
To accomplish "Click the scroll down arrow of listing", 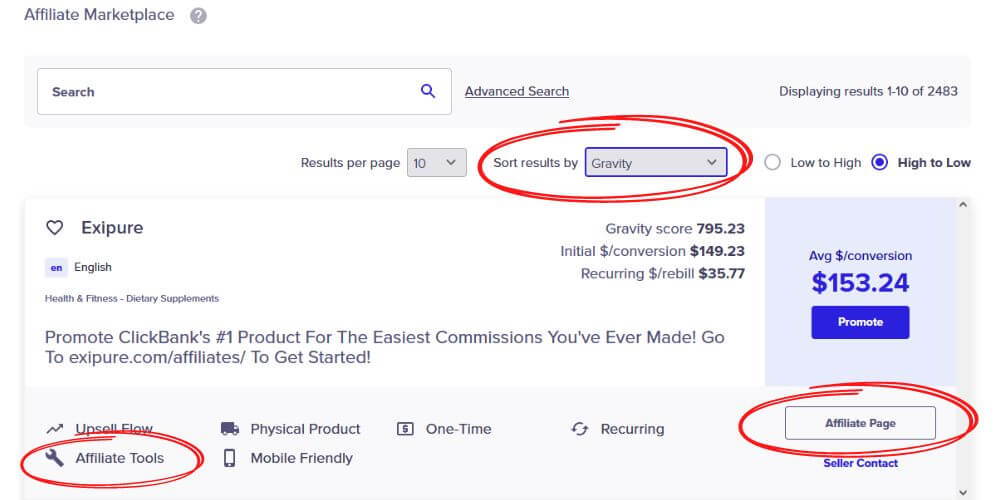I will [x=963, y=492].
